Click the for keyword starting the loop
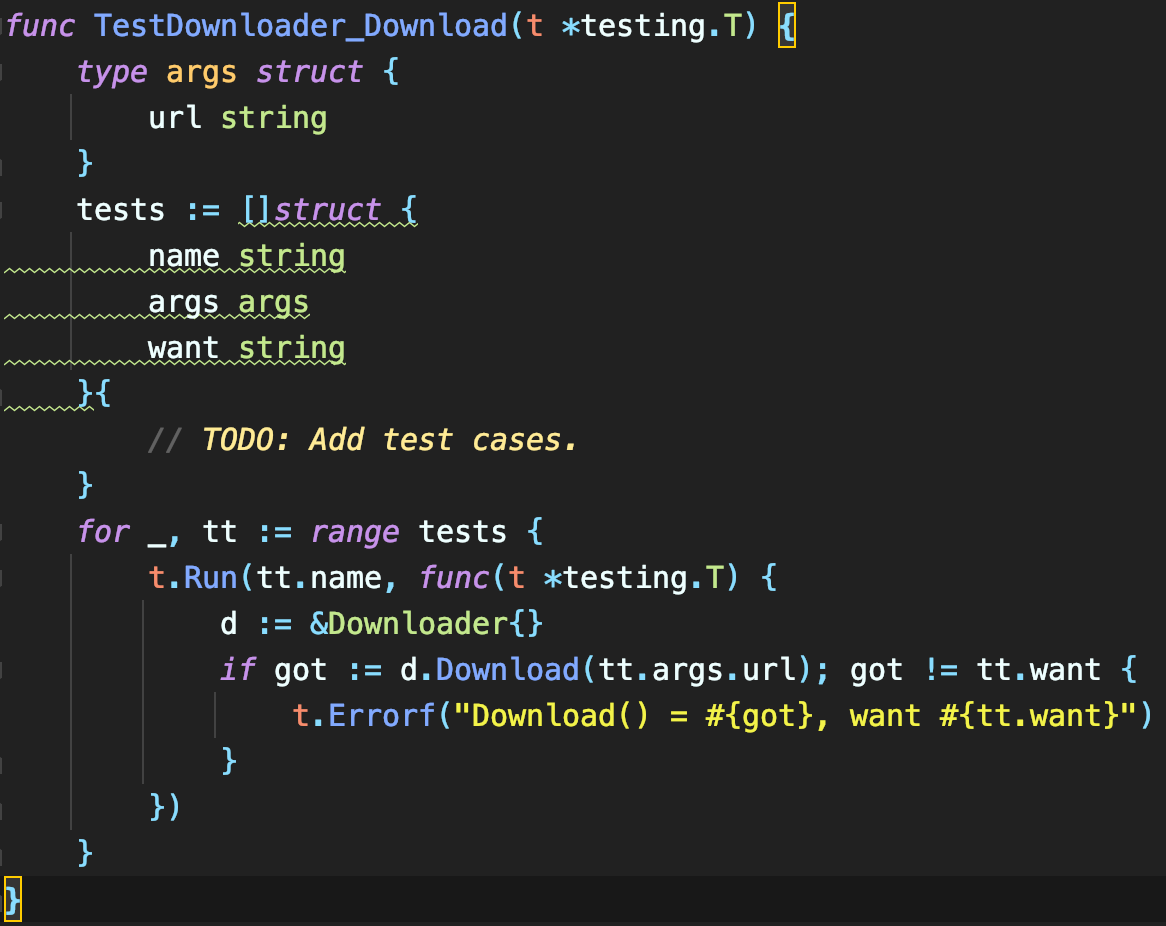Screen dimensions: 1166x926 [104, 531]
